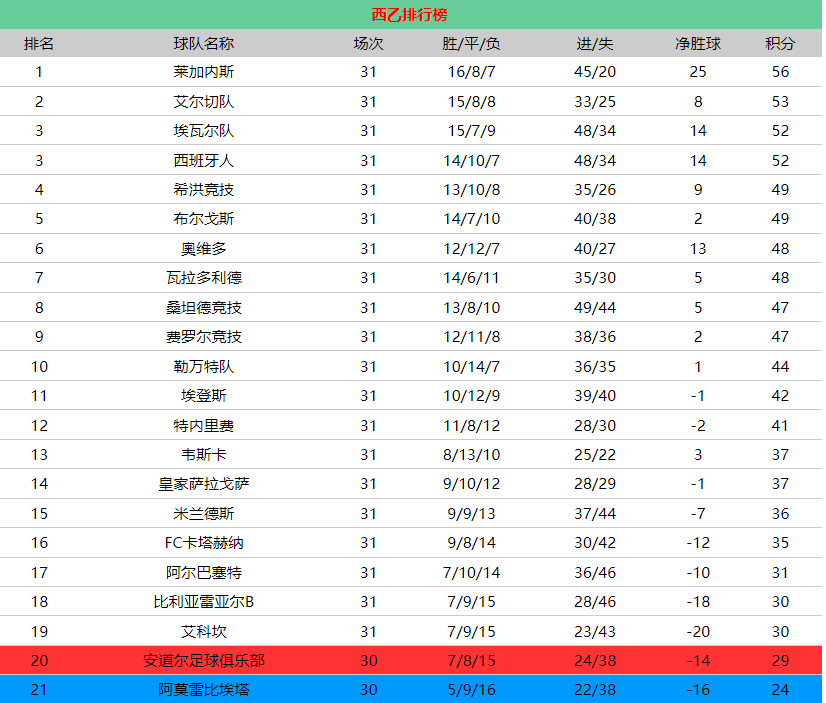
Task: Click on team 西班牙人
Action: point(203,160)
